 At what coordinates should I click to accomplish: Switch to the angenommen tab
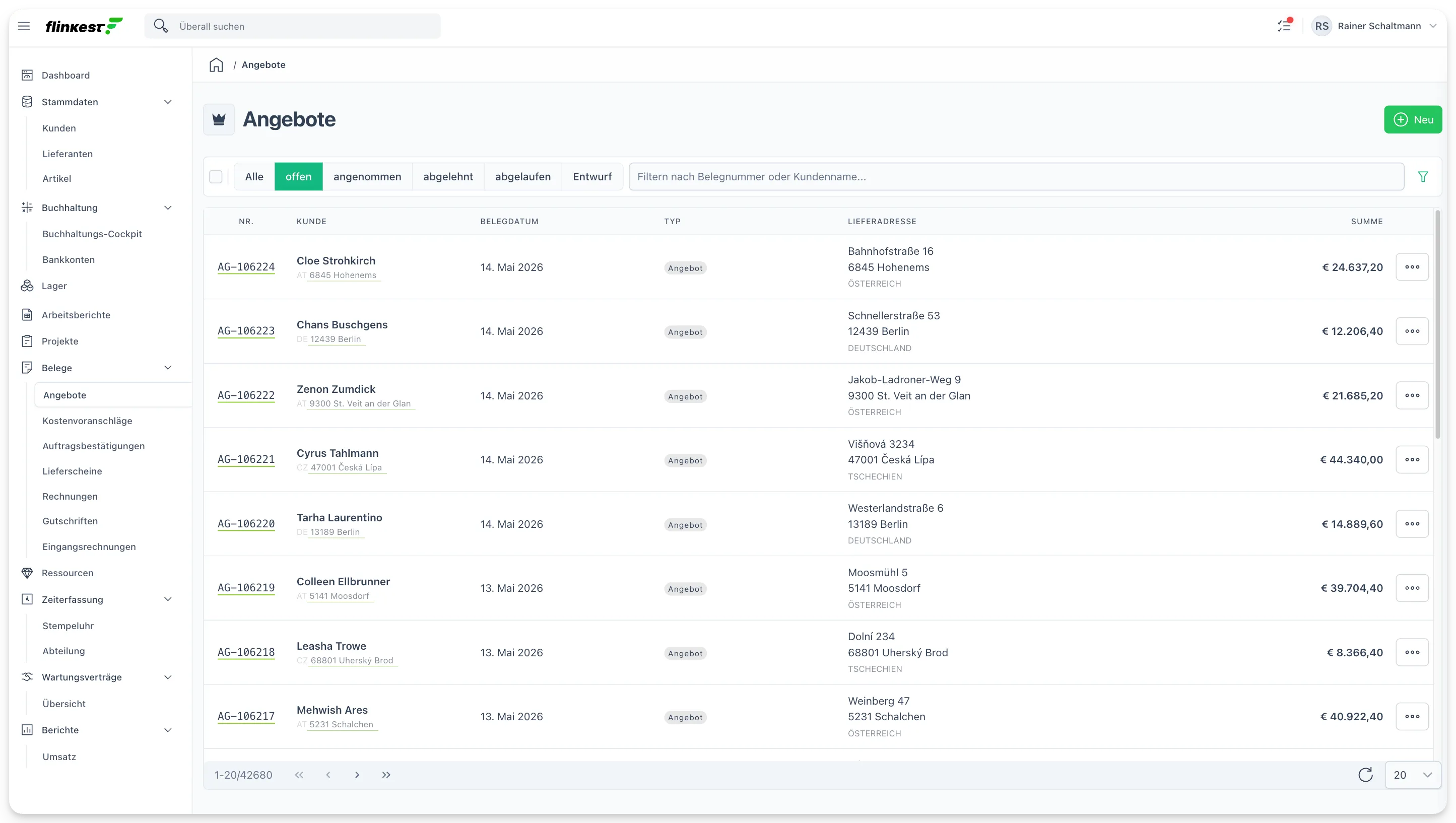pyautogui.click(x=367, y=177)
